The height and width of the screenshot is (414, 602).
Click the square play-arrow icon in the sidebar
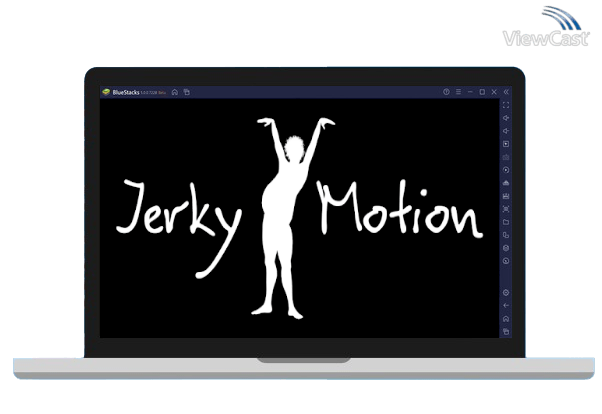(x=506, y=144)
